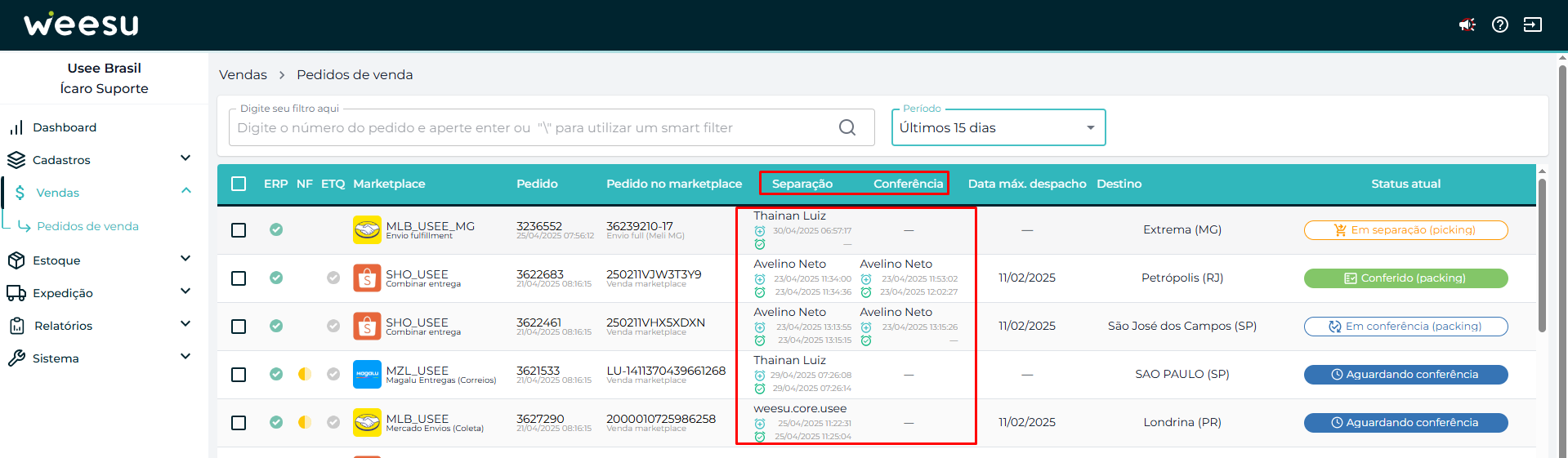
Task: Open the announcements megaphone icon
Action: tap(1467, 24)
